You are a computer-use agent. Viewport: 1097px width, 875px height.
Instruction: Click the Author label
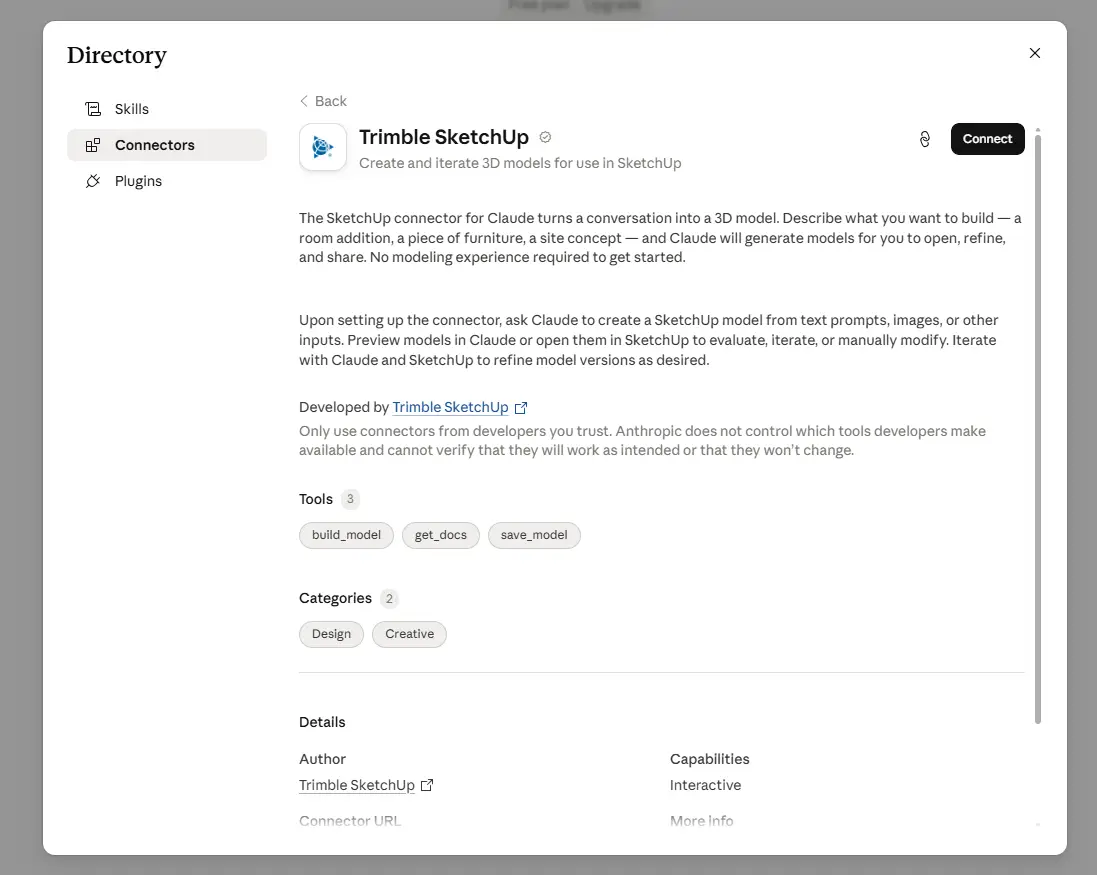pyautogui.click(x=322, y=759)
